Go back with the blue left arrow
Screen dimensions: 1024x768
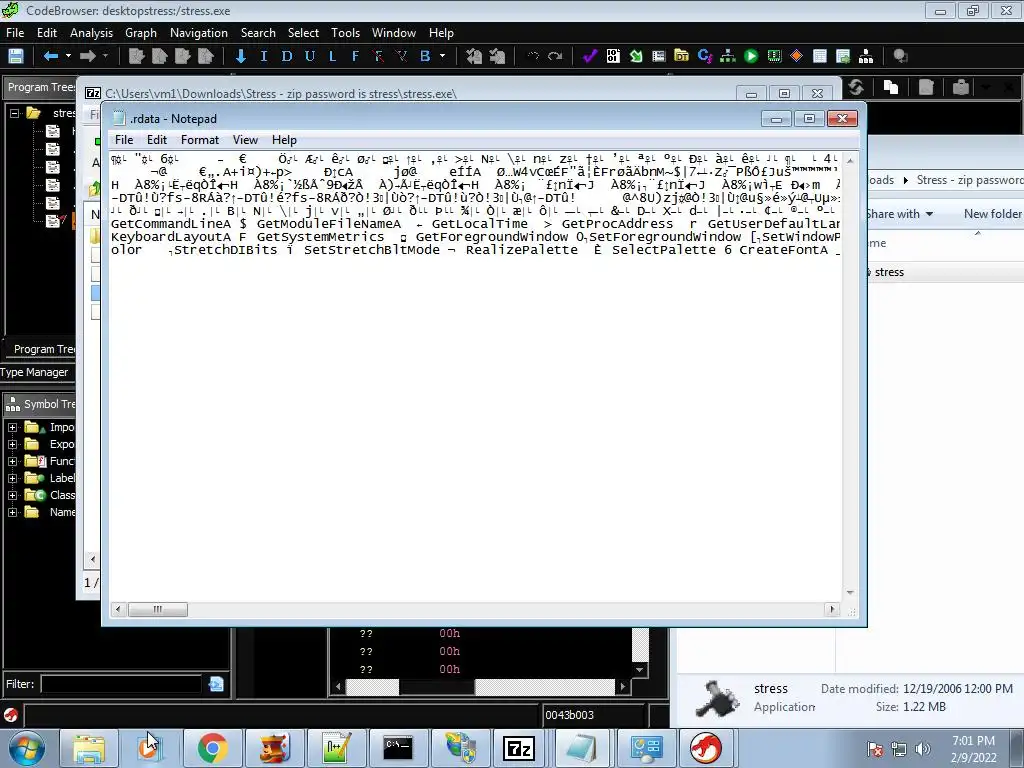(51, 56)
